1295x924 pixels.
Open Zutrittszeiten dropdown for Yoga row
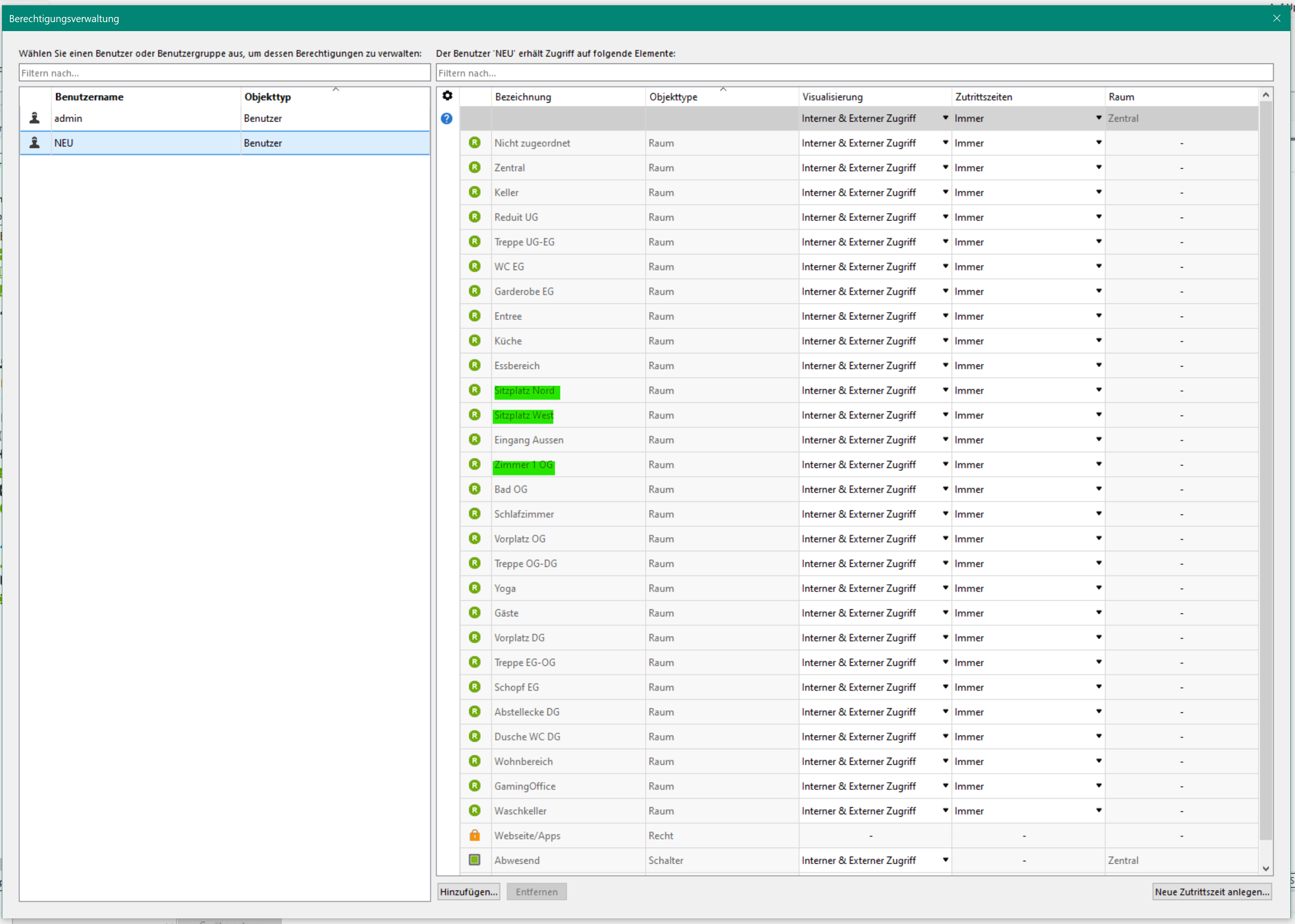(x=1099, y=588)
